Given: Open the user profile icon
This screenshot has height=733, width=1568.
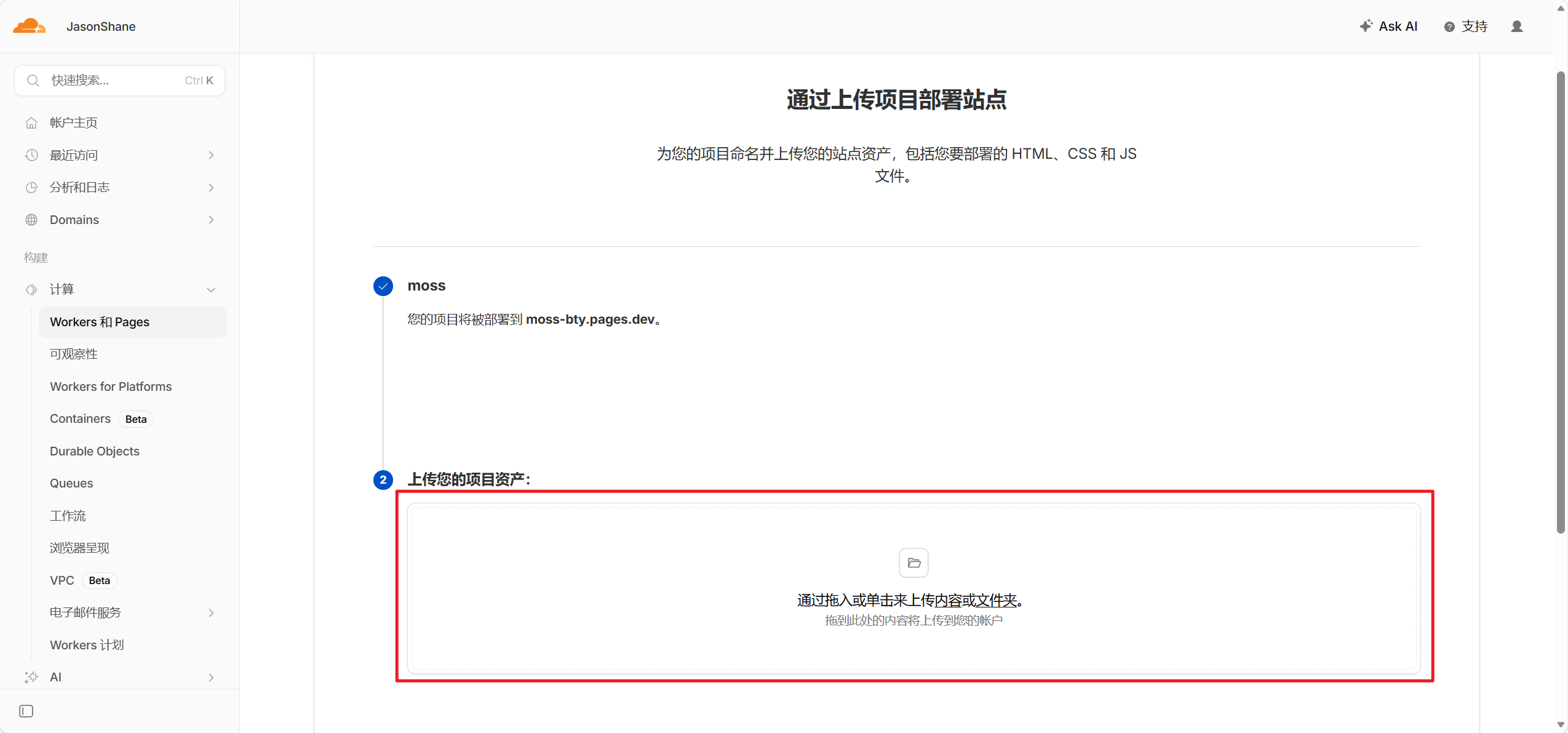Looking at the screenshot, I should point(1516,26).
